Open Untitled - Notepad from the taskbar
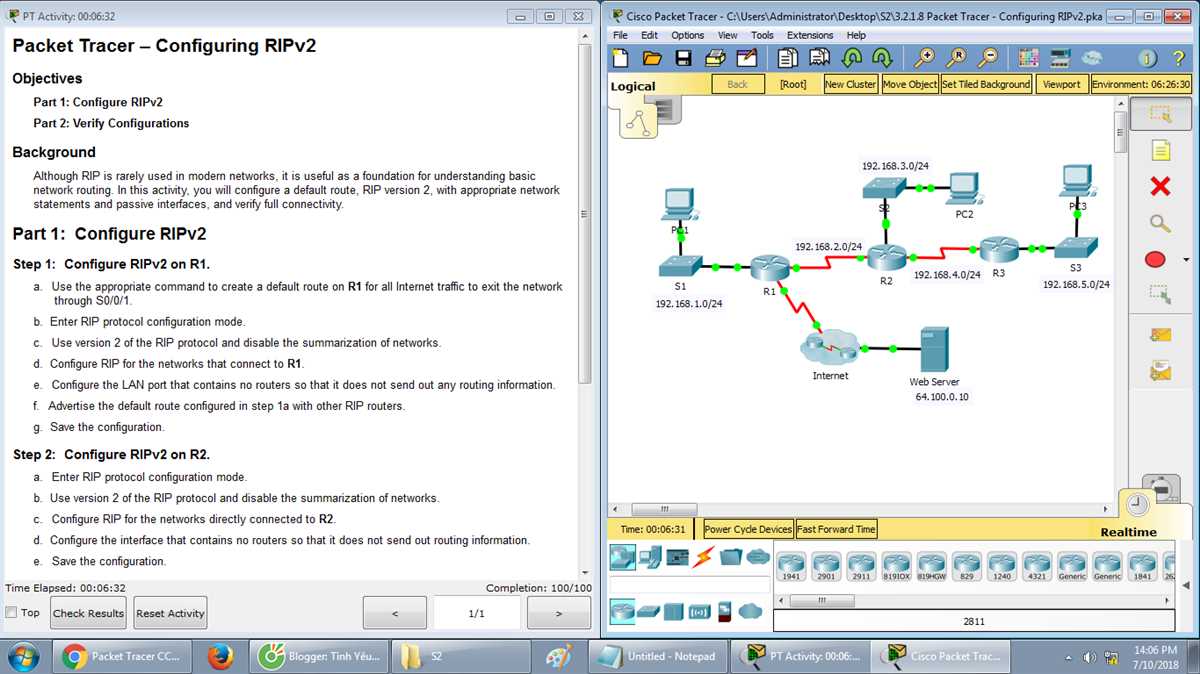This screenshot has height=674, width=1200. pyautogui.click(x=659, y=656)
